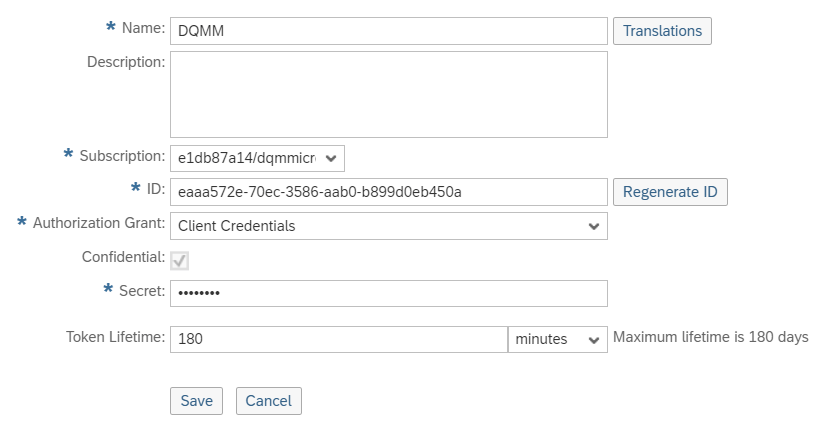Save the OAuth client settings
Viewport: 822px width, 428px height.
(197, 401)
